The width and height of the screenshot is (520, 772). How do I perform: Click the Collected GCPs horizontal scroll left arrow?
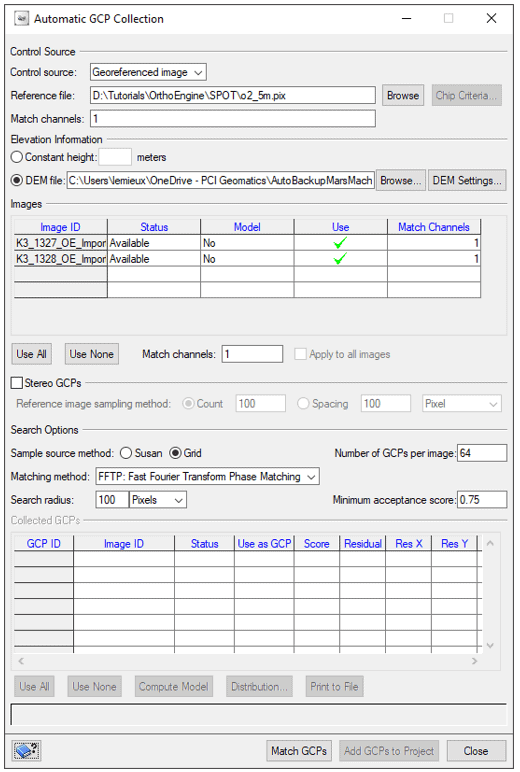click(21, 661)
